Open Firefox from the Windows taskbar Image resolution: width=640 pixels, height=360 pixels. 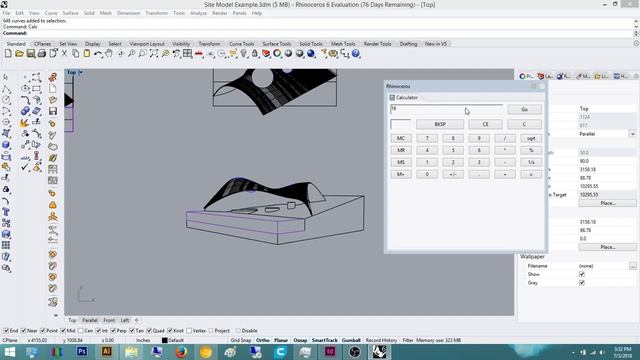(x=181, y=351)
